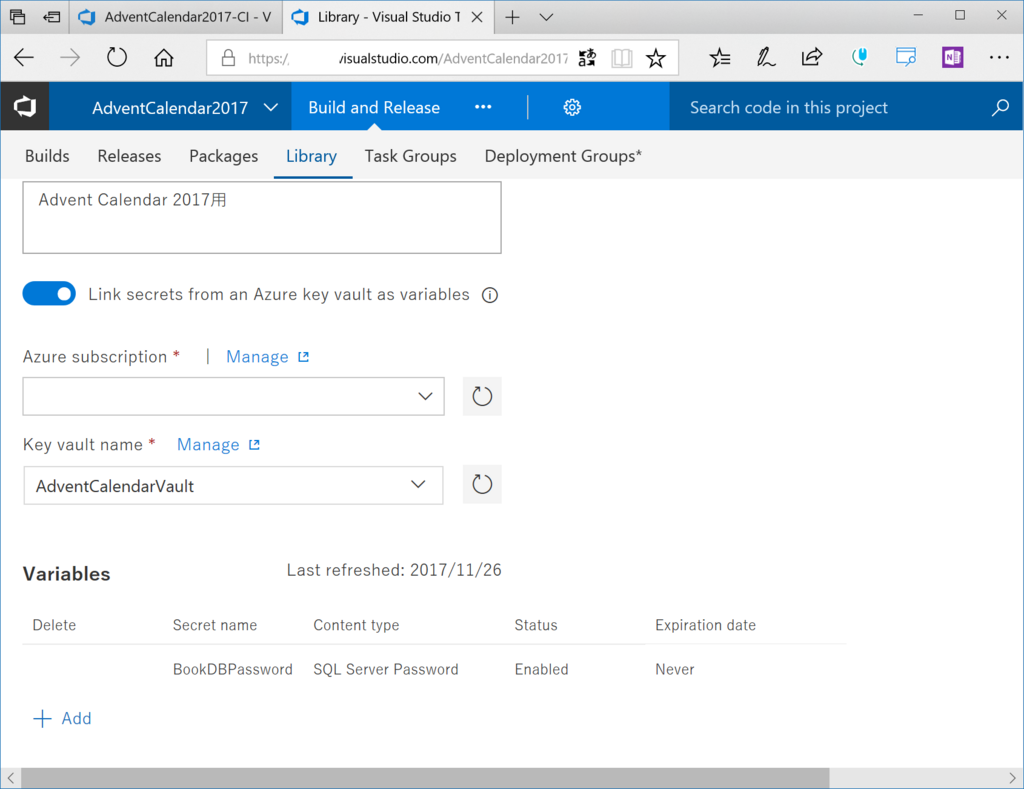This screenshot has width=1024, height=789.
Task: Click the Status column header
Action: pos(536,625)
